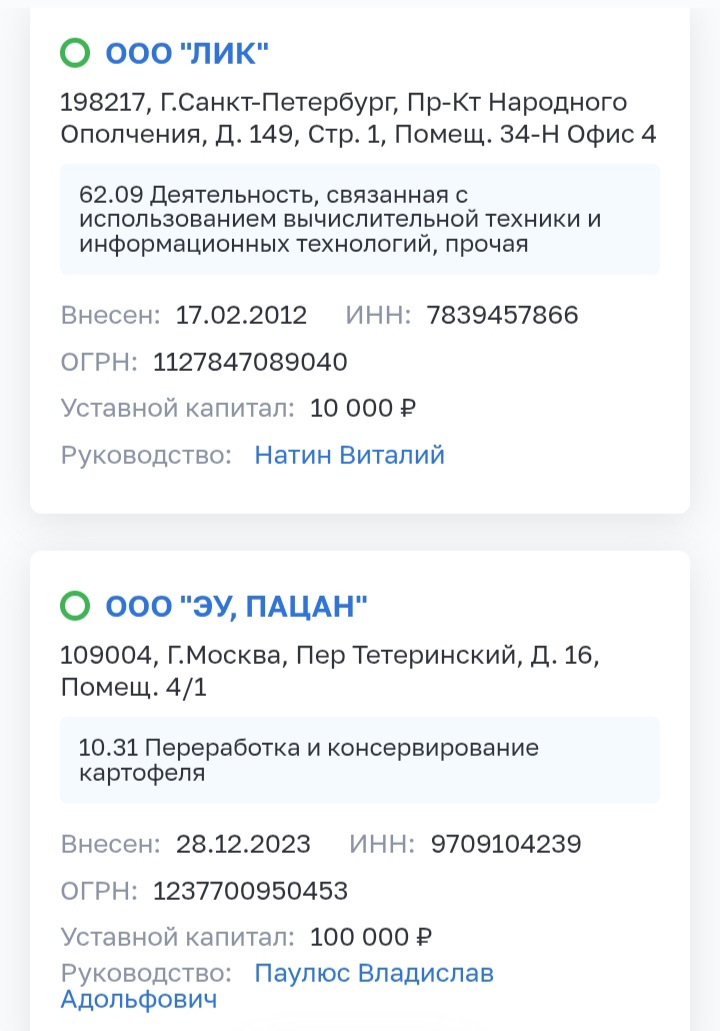This screenshot has width=720, height=1031.
Task: Click the Saint Petersburg address of ЛИК
Action: 358,118
